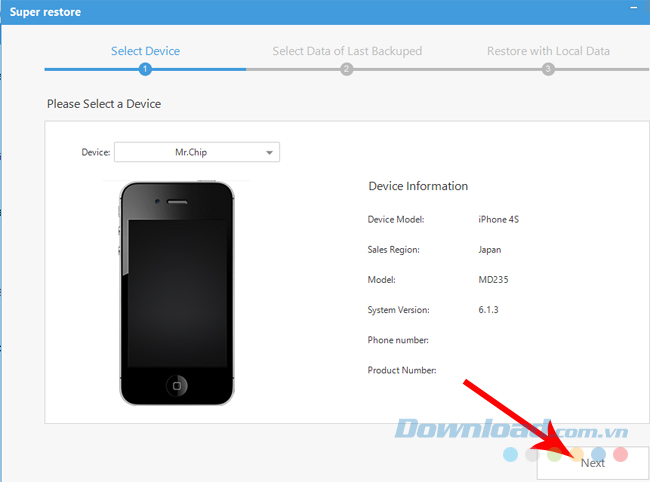Click the step 3 circle marker
The image size is (650, 482).
(x=548, y=69)
